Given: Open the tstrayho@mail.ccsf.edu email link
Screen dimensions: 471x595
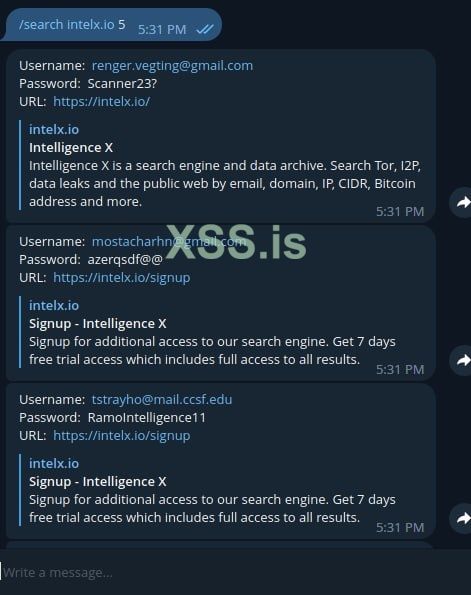Looking at the screenshot, I should (x=162, y=400).
